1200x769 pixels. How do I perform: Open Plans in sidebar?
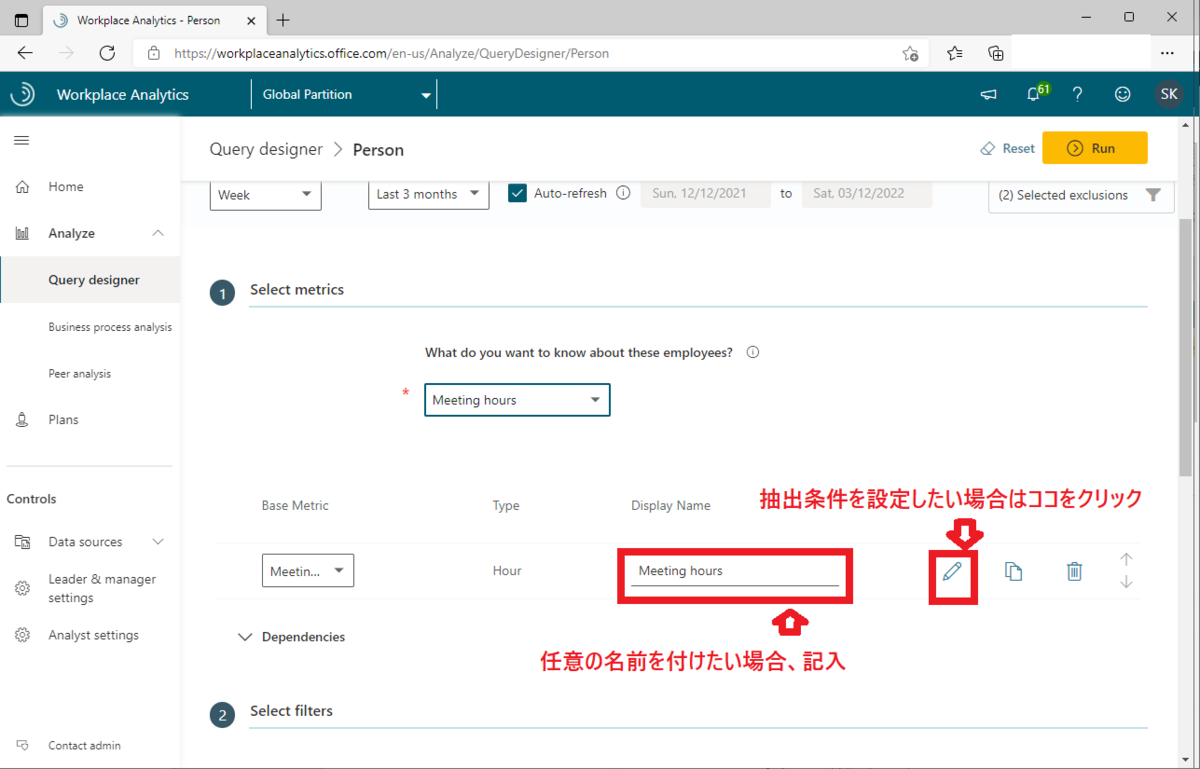[63, 419]
